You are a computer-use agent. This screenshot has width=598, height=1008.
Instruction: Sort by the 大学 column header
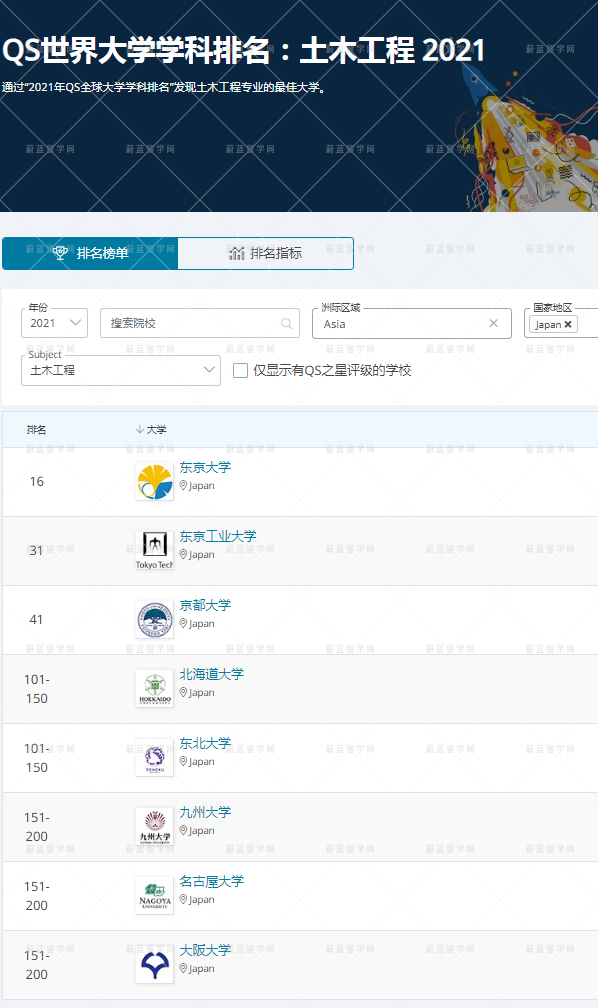[156, 429]
